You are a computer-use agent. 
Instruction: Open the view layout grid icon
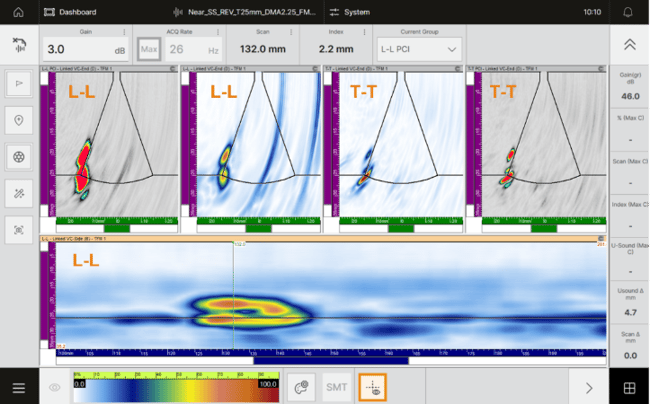tap(629, 388)
